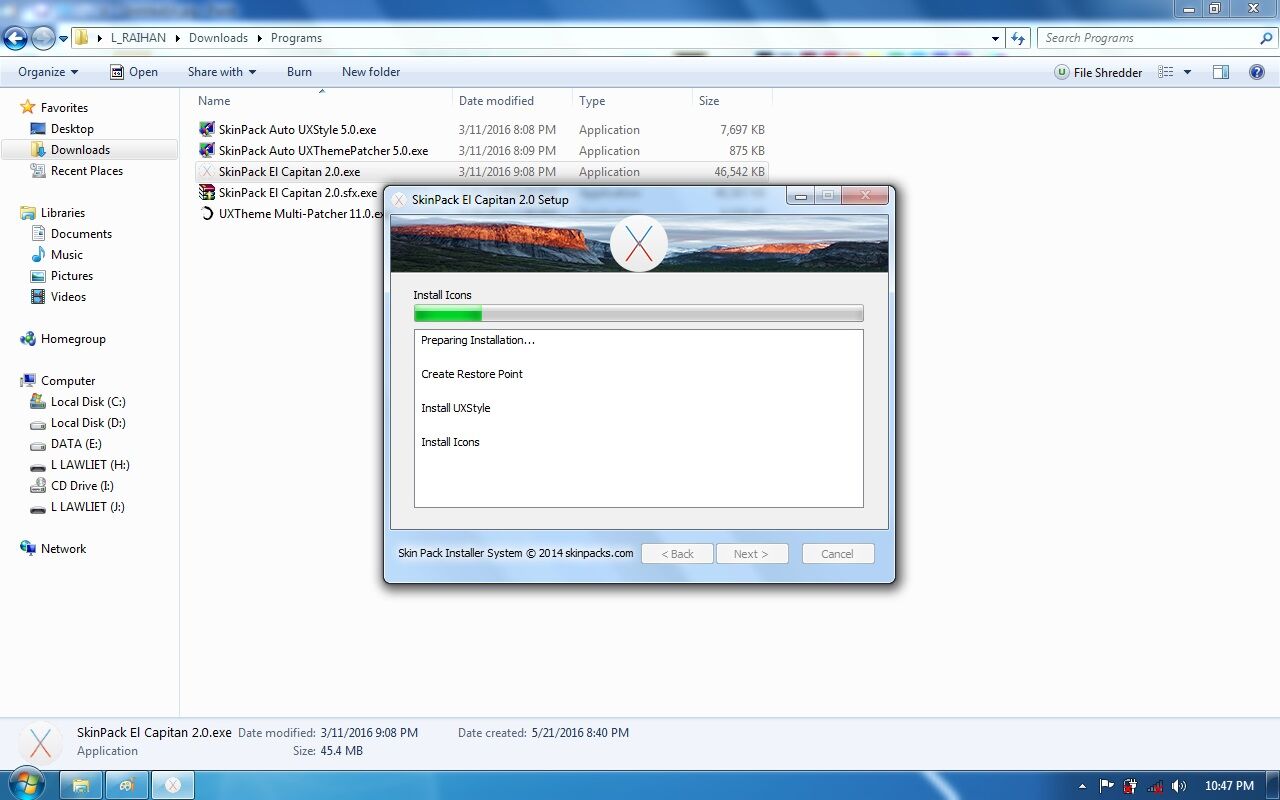Select Network in navigation pane
Screen dimensions: 1280x800
63,549
